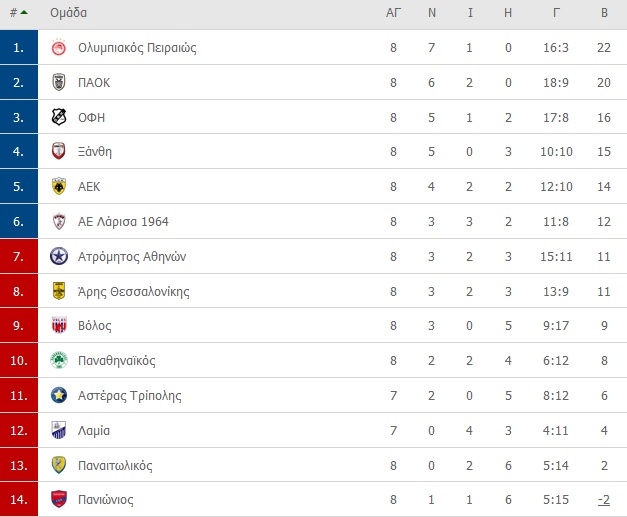Click the Olympiacos Piraeus club crest
627x517 pixels.
(x=59, y=48)
